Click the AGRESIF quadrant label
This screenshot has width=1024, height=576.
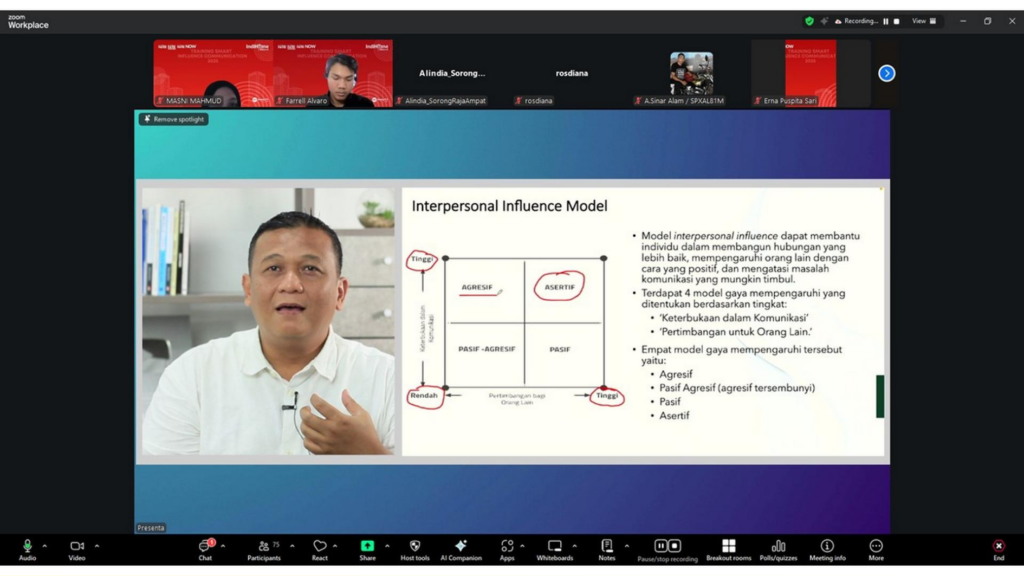click(477, 287)
